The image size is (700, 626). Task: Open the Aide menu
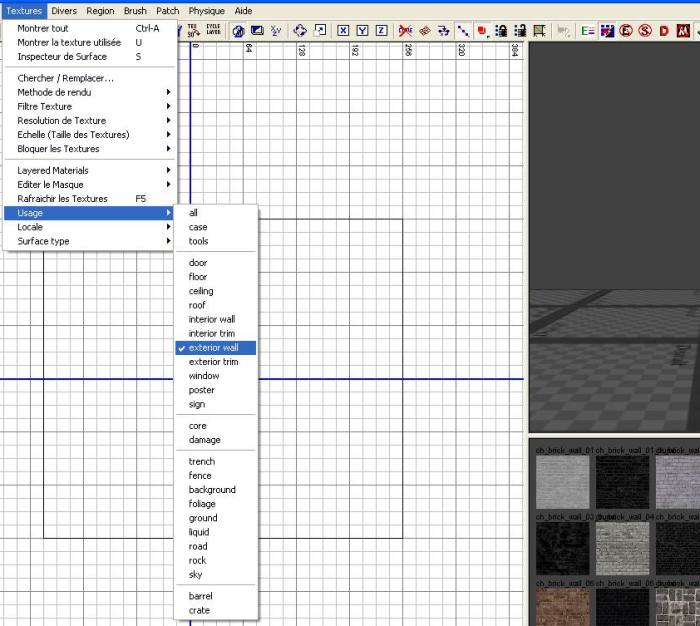click(x=243, y=11)
